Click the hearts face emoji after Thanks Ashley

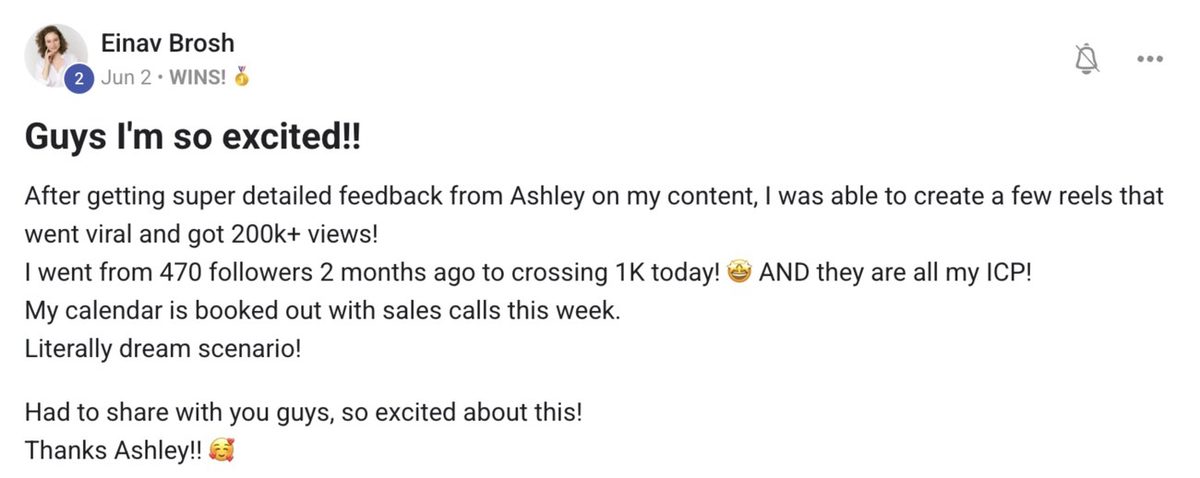(x=222, y=450)
